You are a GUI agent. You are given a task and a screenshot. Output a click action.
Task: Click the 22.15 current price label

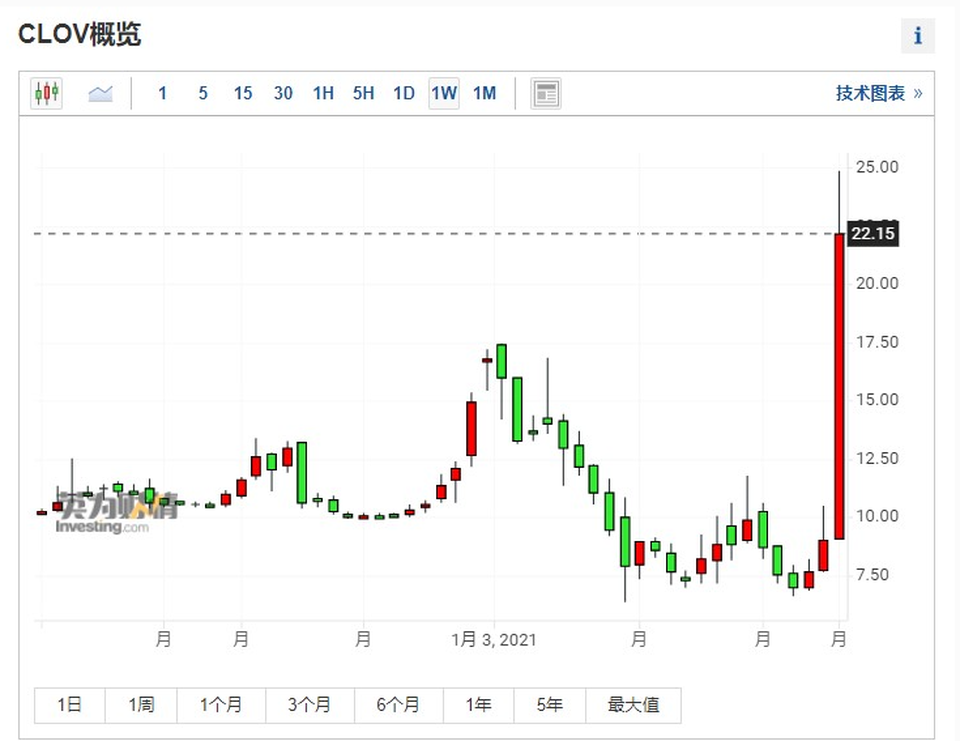click(x=872, y=233)
